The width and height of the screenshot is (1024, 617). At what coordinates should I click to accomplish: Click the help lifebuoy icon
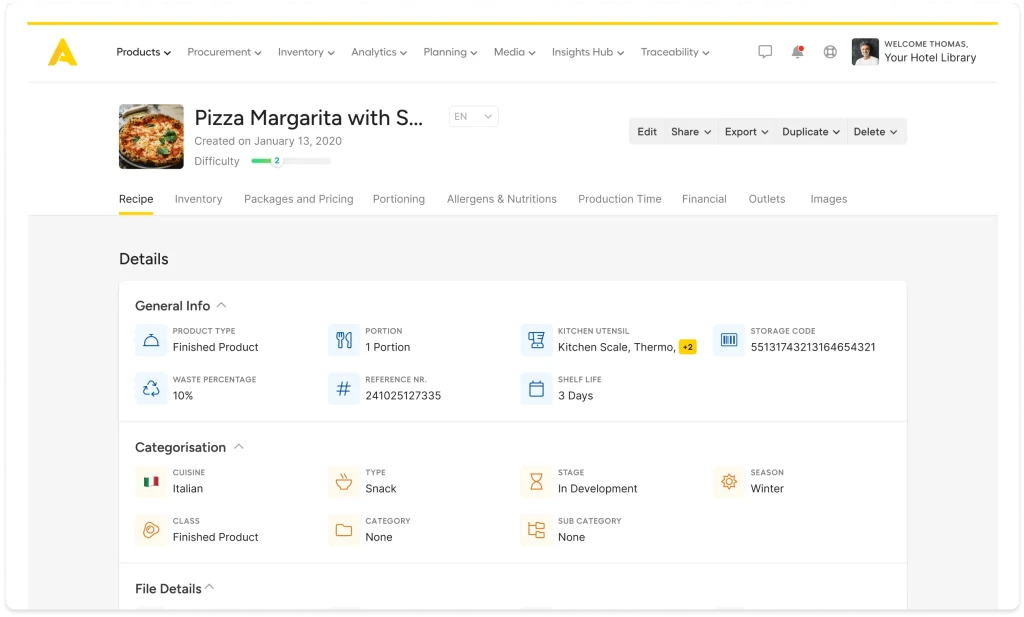coord(830,52)
